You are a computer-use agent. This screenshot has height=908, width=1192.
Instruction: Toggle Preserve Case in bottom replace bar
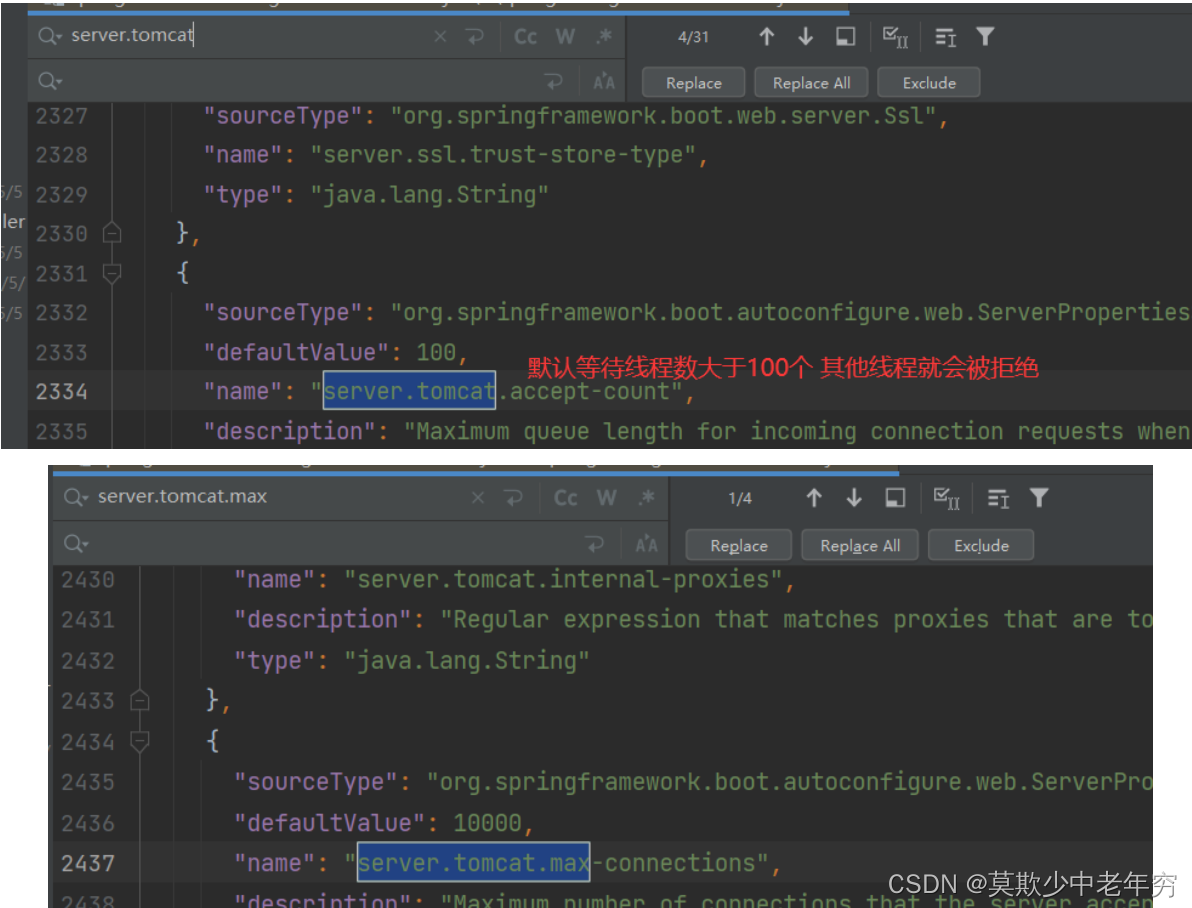[647, 544]
